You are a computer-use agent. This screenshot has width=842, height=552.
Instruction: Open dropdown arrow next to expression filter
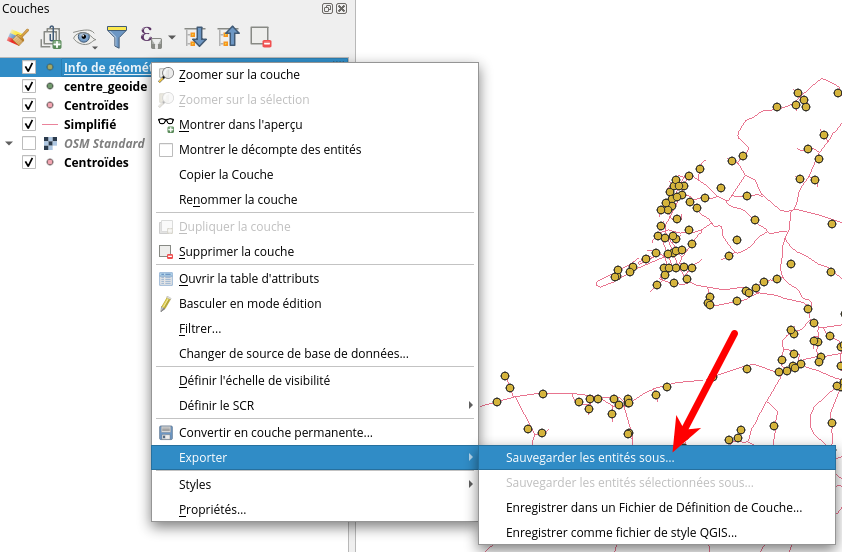click(171, 38)
